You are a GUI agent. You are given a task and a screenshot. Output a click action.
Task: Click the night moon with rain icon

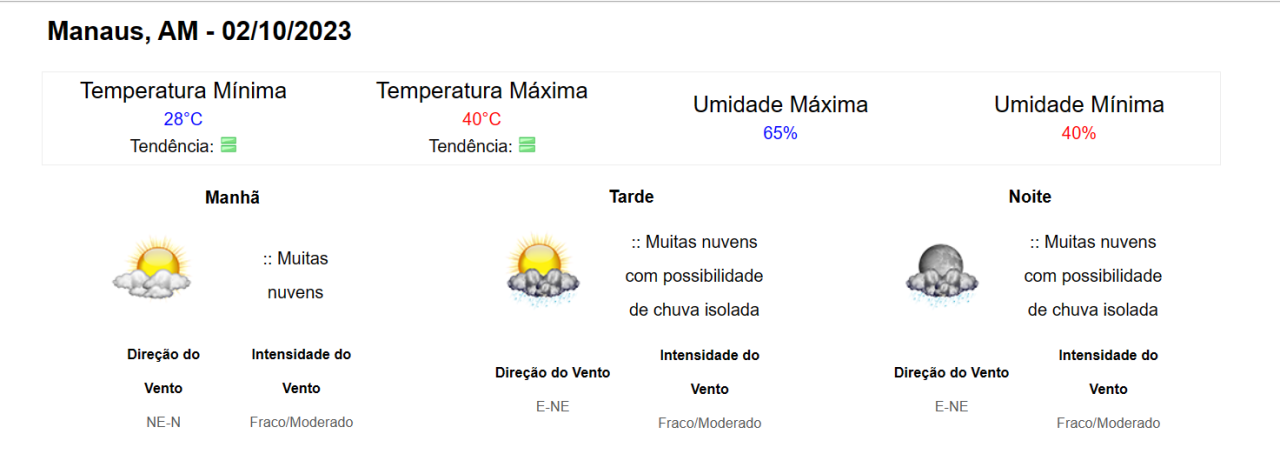pos(942,272)
